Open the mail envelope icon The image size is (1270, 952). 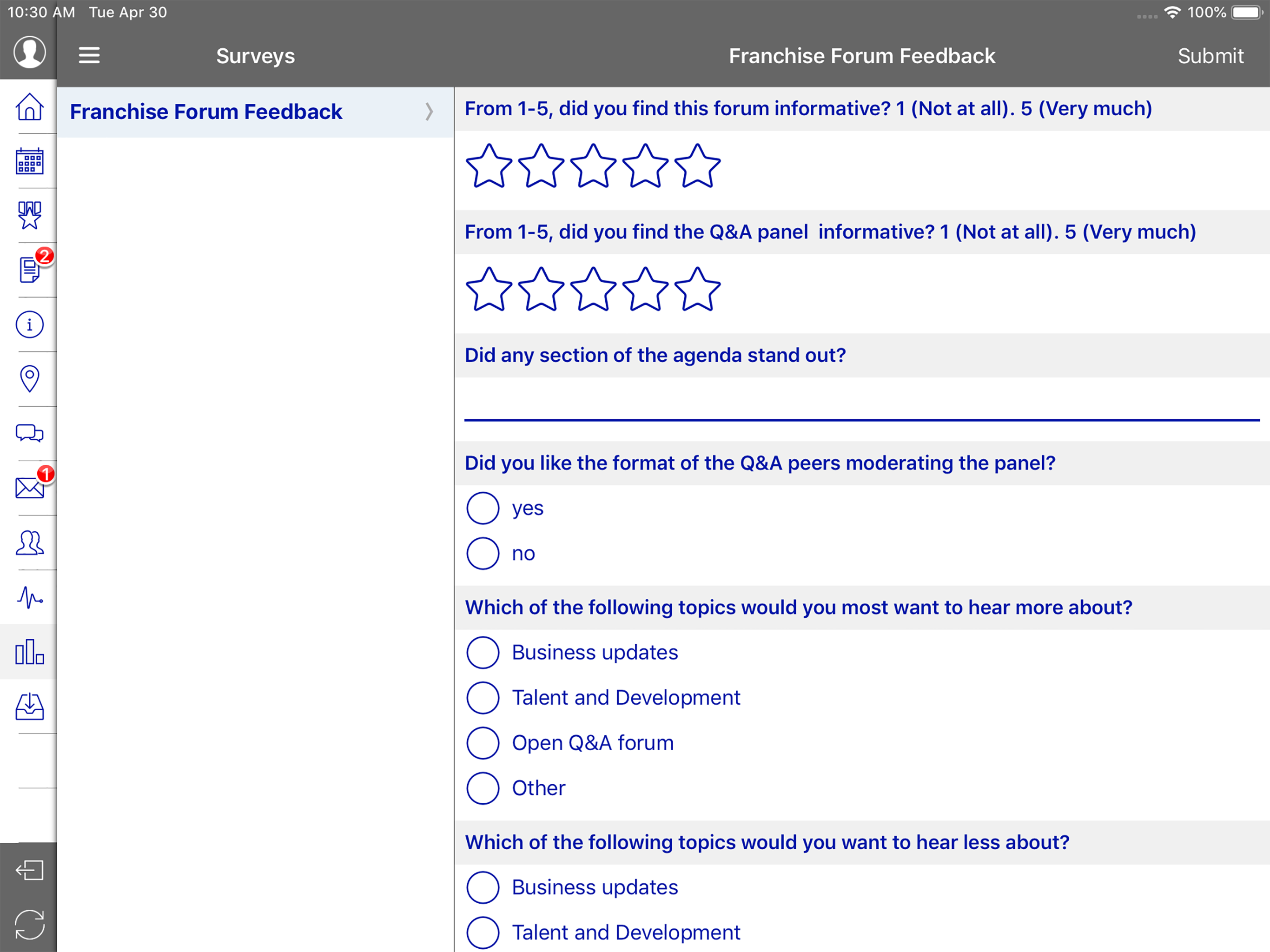tap(29, 488)
